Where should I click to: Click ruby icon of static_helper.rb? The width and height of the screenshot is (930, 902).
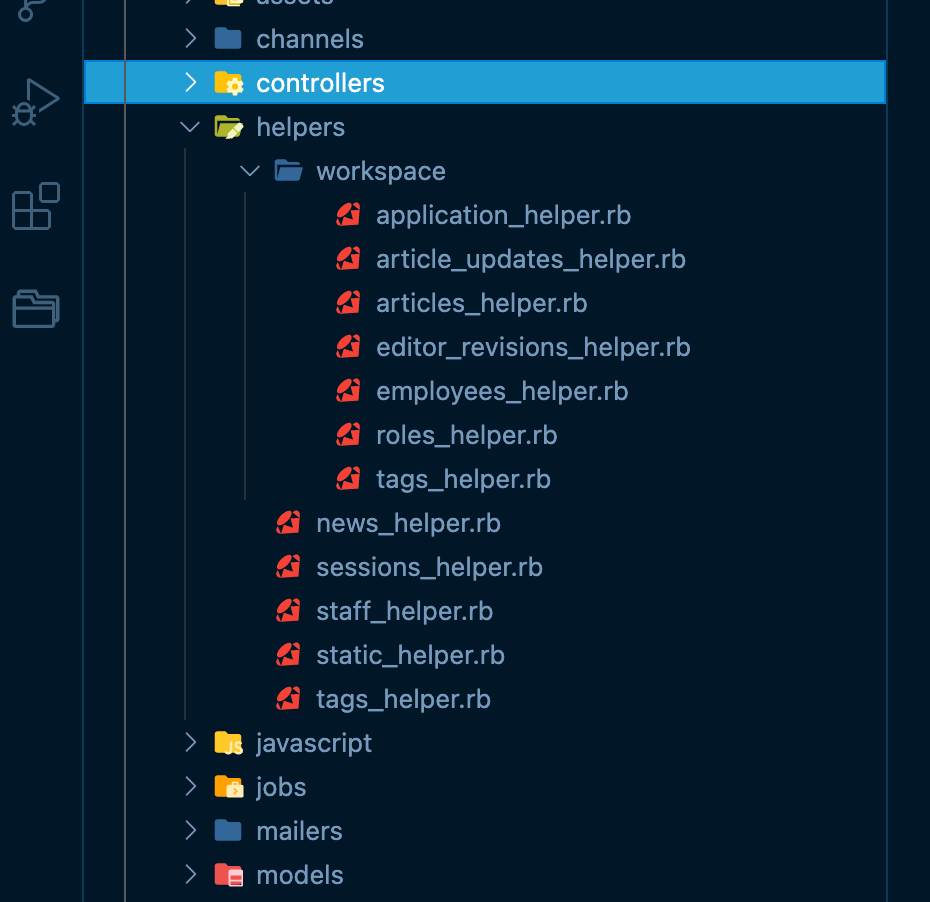(288, 655)
